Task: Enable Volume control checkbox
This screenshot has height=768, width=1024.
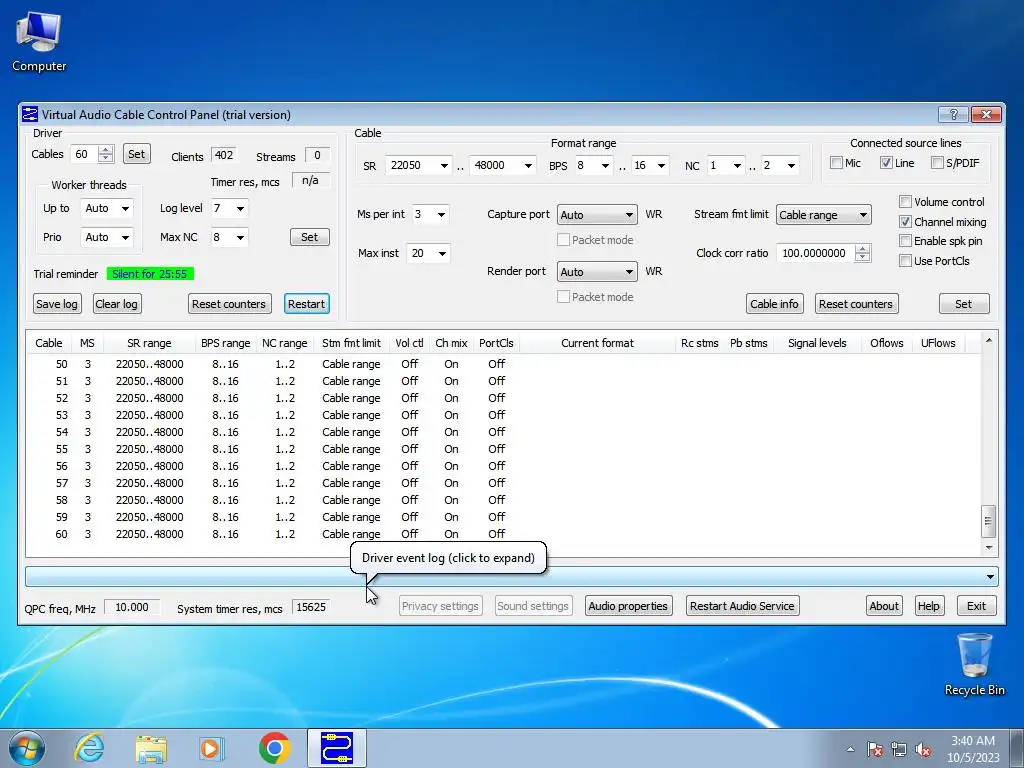Action: tap(905, 202)
